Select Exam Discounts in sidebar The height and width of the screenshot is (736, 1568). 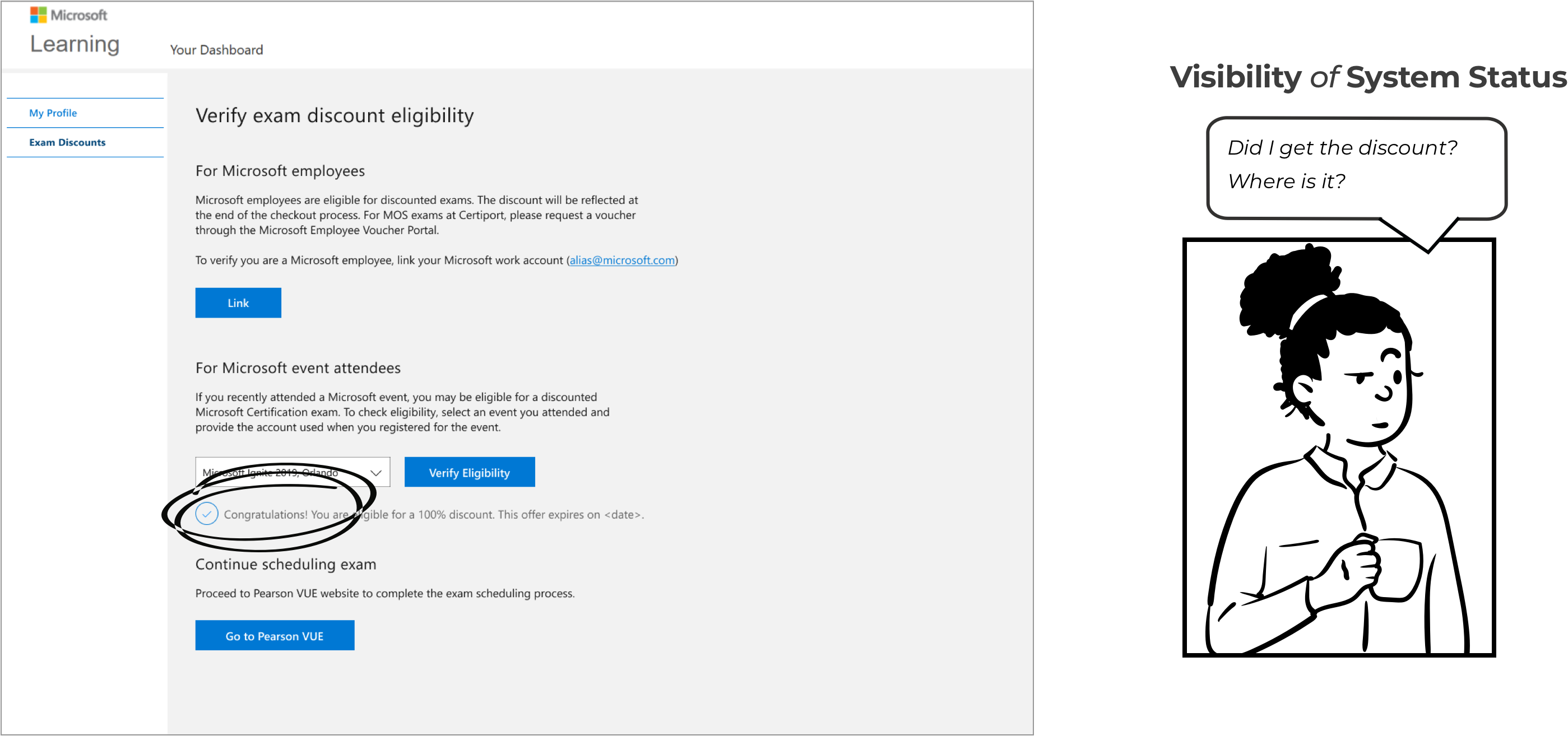click(x=67, y=142)
